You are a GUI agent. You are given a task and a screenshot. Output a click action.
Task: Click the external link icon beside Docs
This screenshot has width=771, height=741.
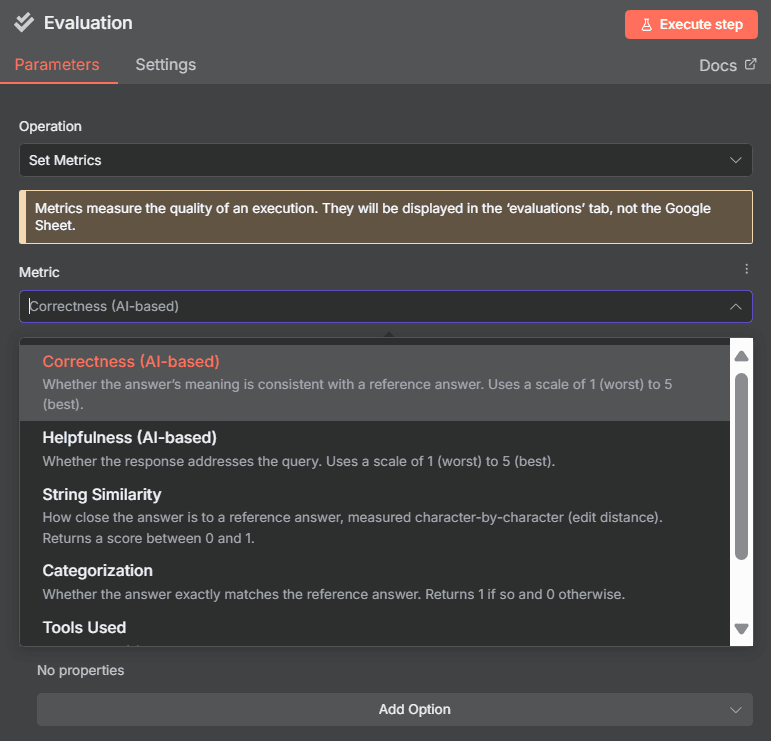click(750, 64)
